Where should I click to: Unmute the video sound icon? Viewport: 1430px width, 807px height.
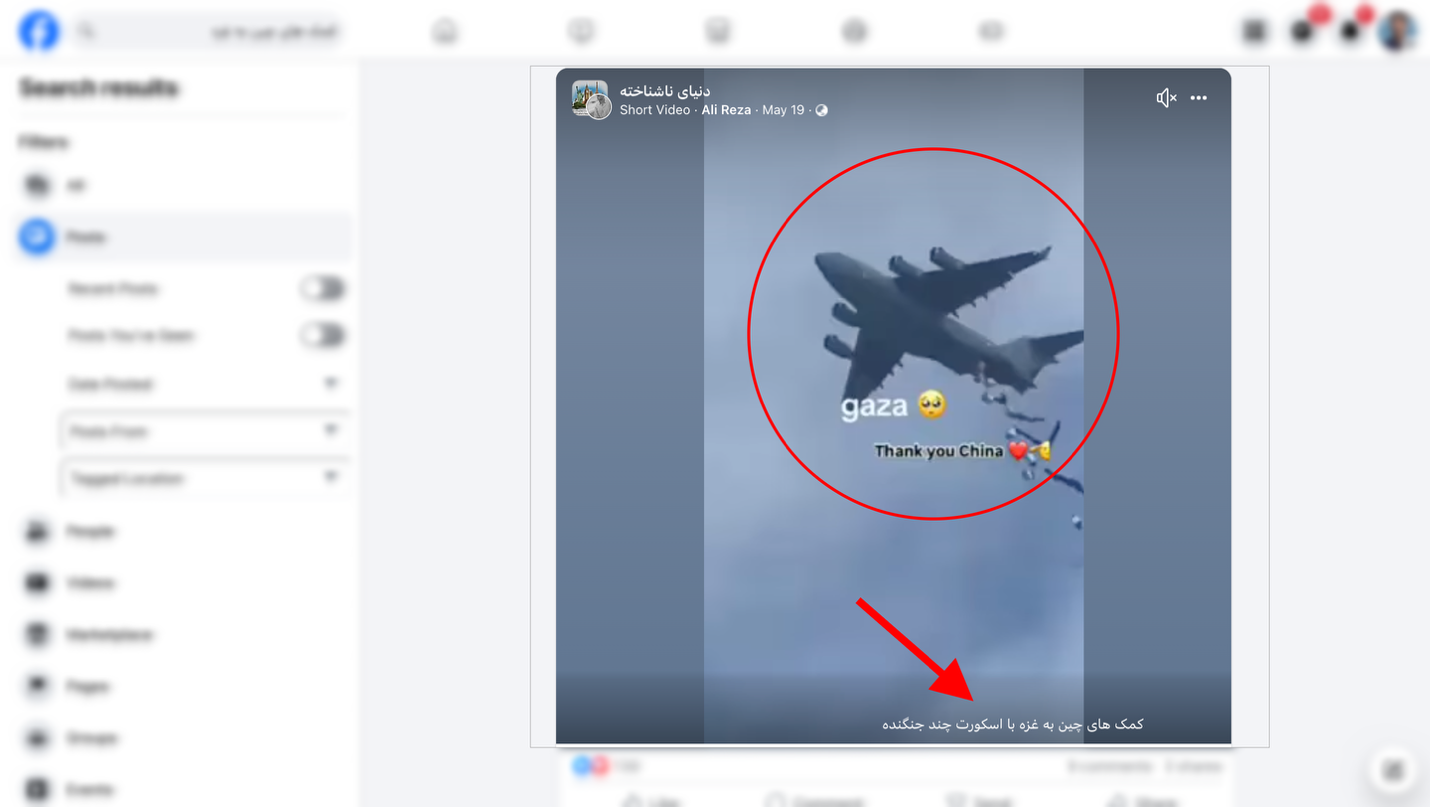click(x=1166, y=98)
